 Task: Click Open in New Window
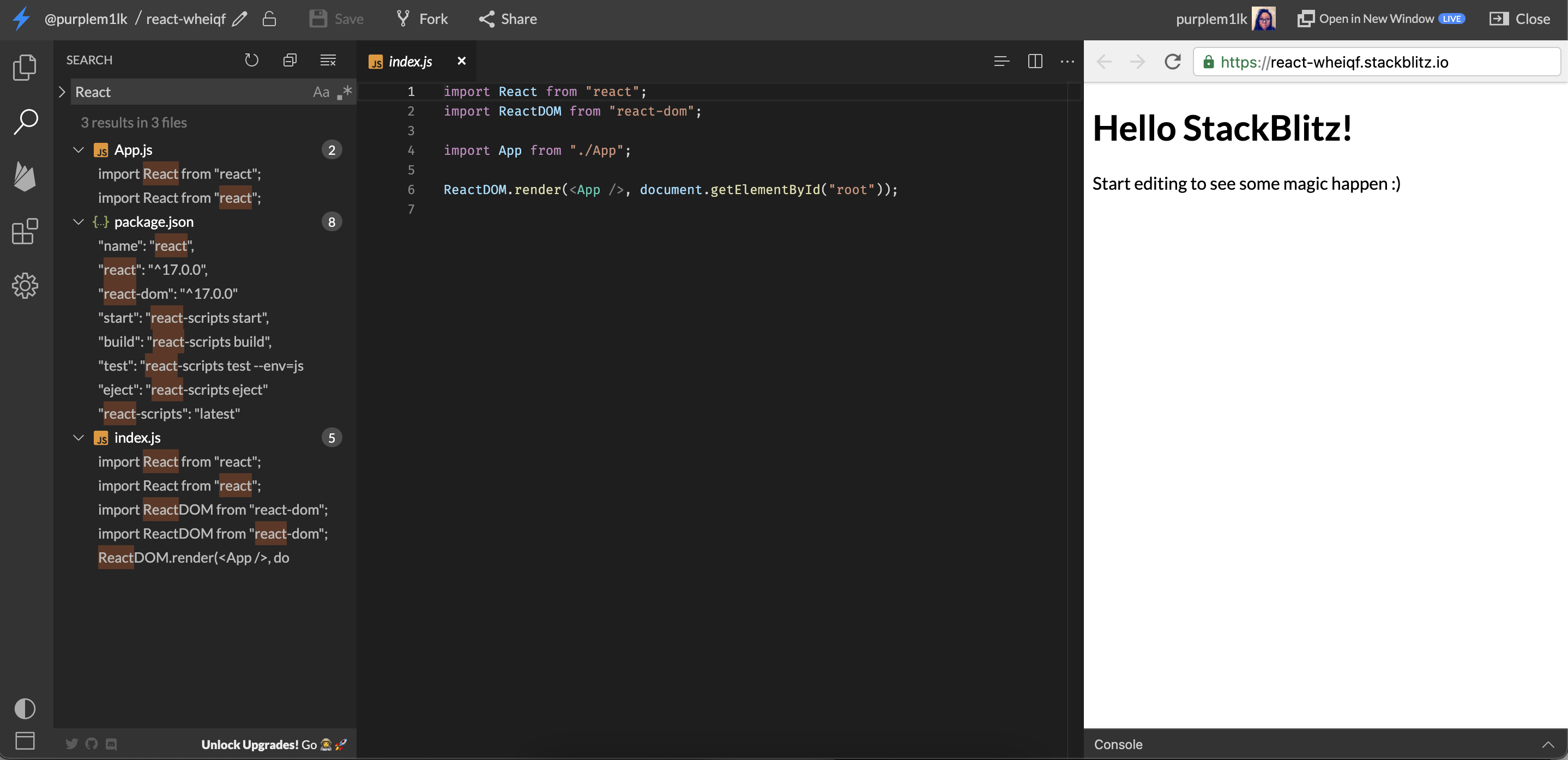point(1380,19)
